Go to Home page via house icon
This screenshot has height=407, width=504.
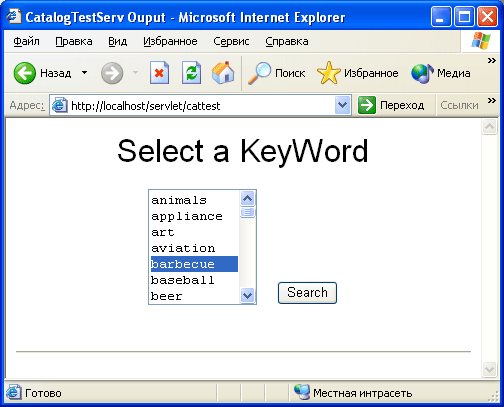[x=223, y=72]
